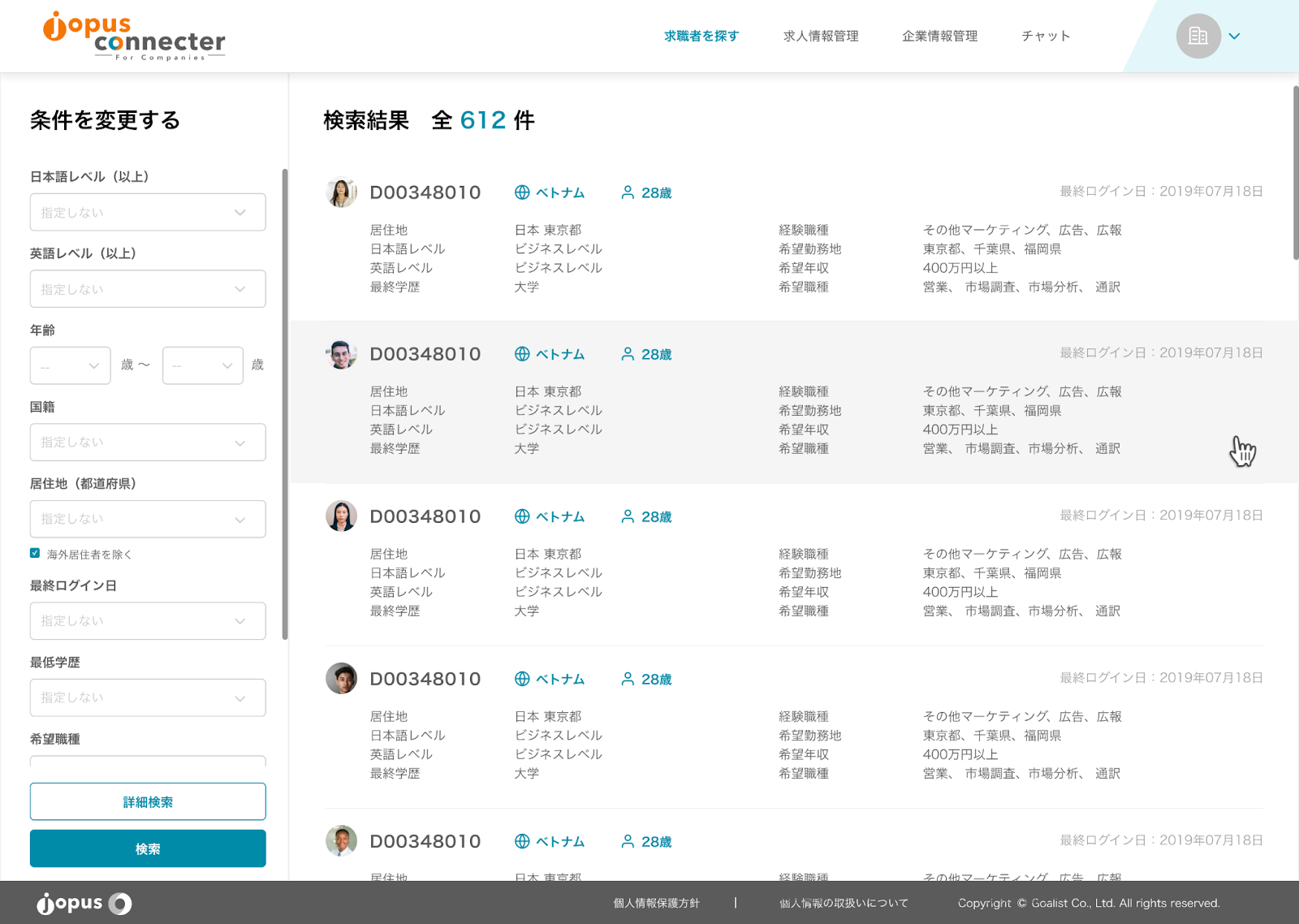The height and width of the screenshot is (924, 1299).
Task: Open the third candidate ID D00348010
Action: tap(425, 516)
